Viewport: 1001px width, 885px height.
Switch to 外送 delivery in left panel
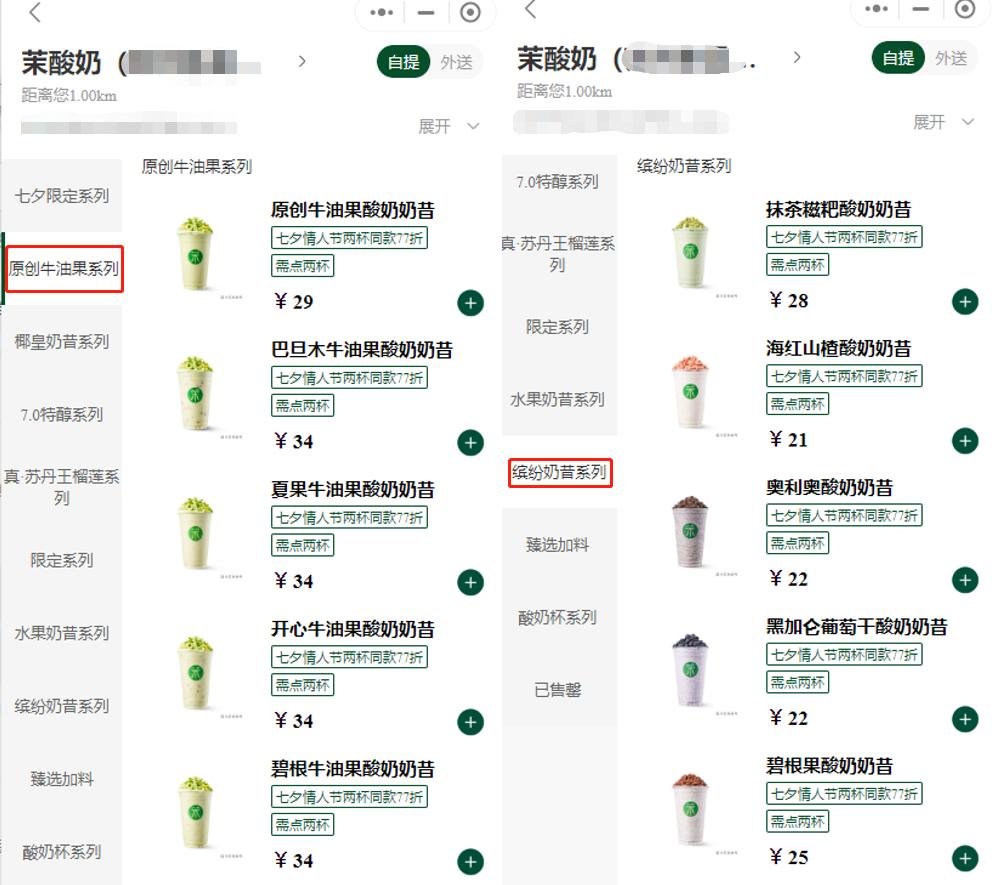[456, 62]
